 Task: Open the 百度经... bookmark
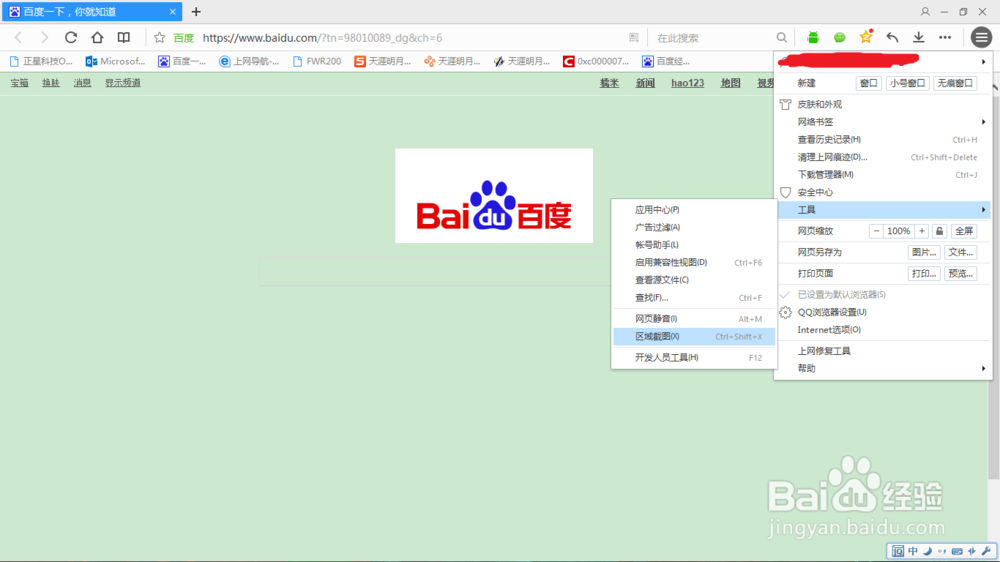(x=666, y=61)
